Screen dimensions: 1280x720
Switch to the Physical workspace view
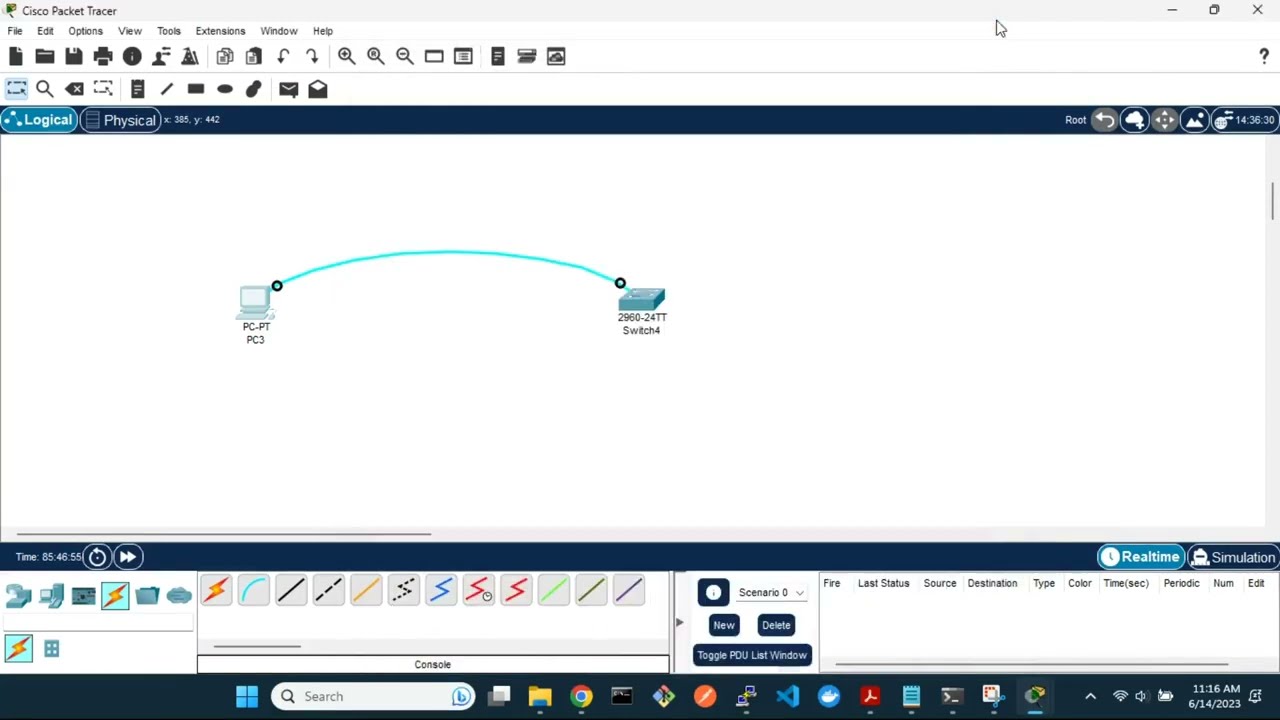tap(122, 120)
